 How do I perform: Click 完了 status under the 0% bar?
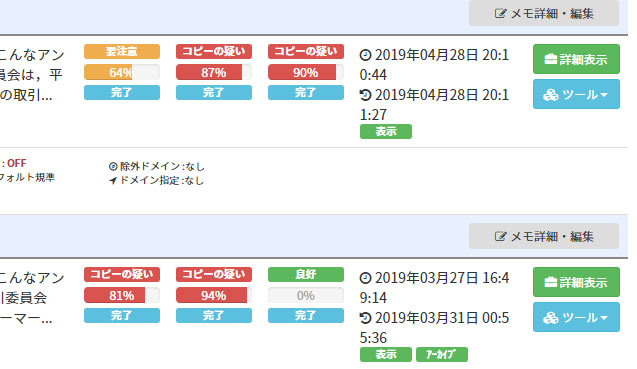pos(306,315)
